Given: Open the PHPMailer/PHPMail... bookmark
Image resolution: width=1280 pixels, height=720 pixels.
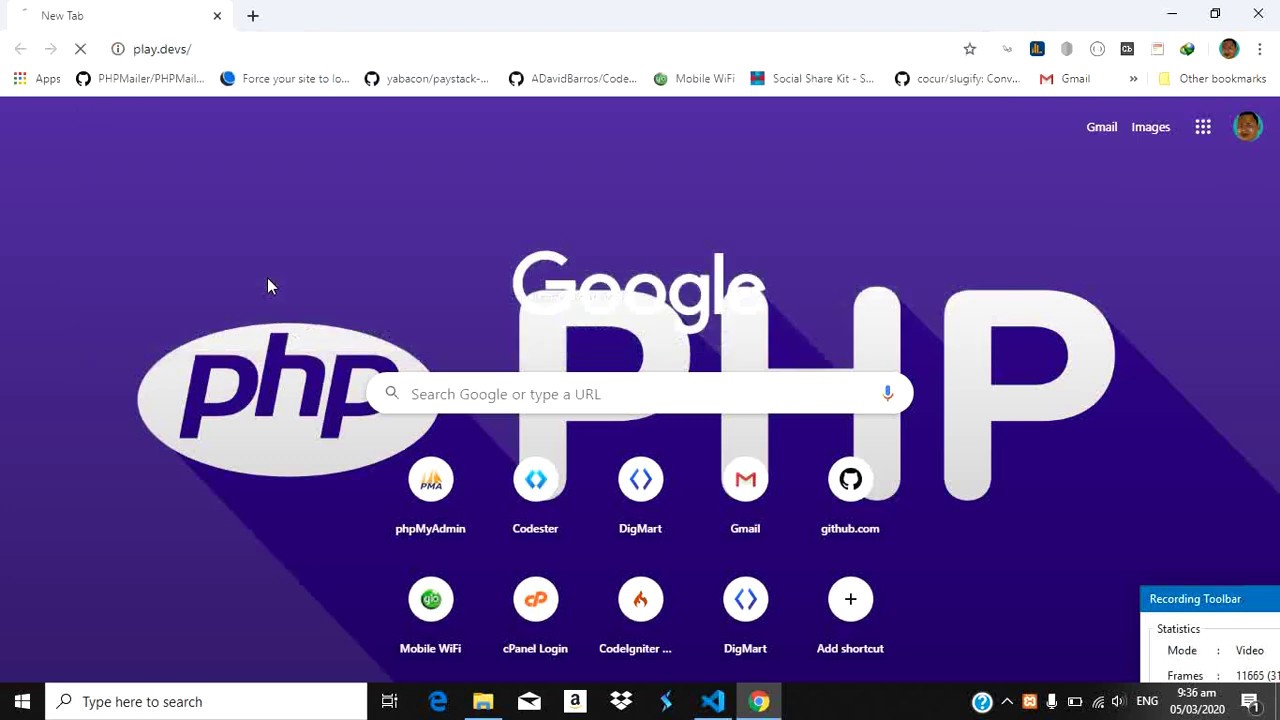Looking at the screenshot, I should (140, 79).
